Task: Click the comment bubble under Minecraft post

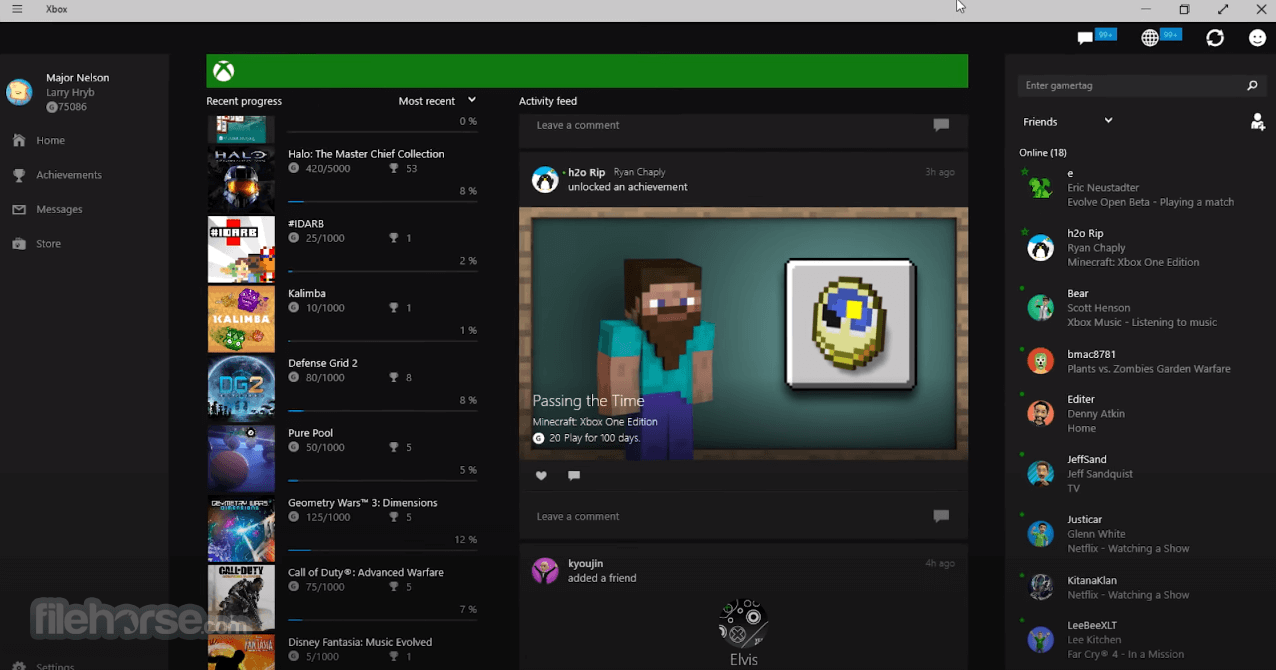Action: [x=574, y=476]
